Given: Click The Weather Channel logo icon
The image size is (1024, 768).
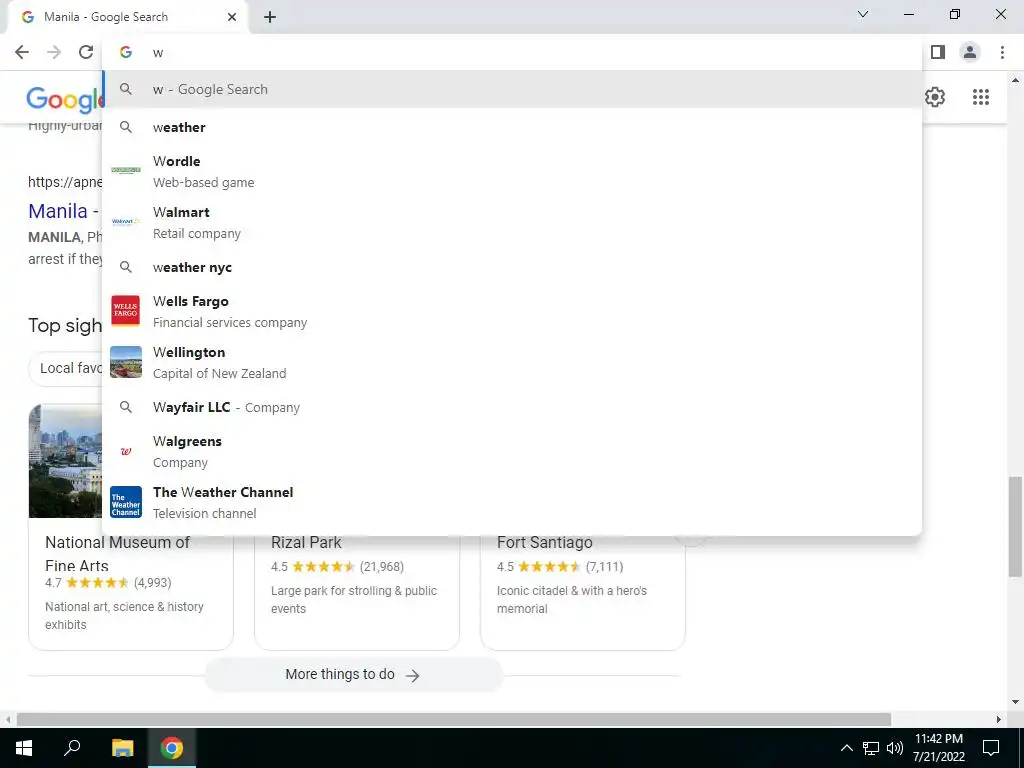Looking at the screenshot, I should click(x=125, y=502).
